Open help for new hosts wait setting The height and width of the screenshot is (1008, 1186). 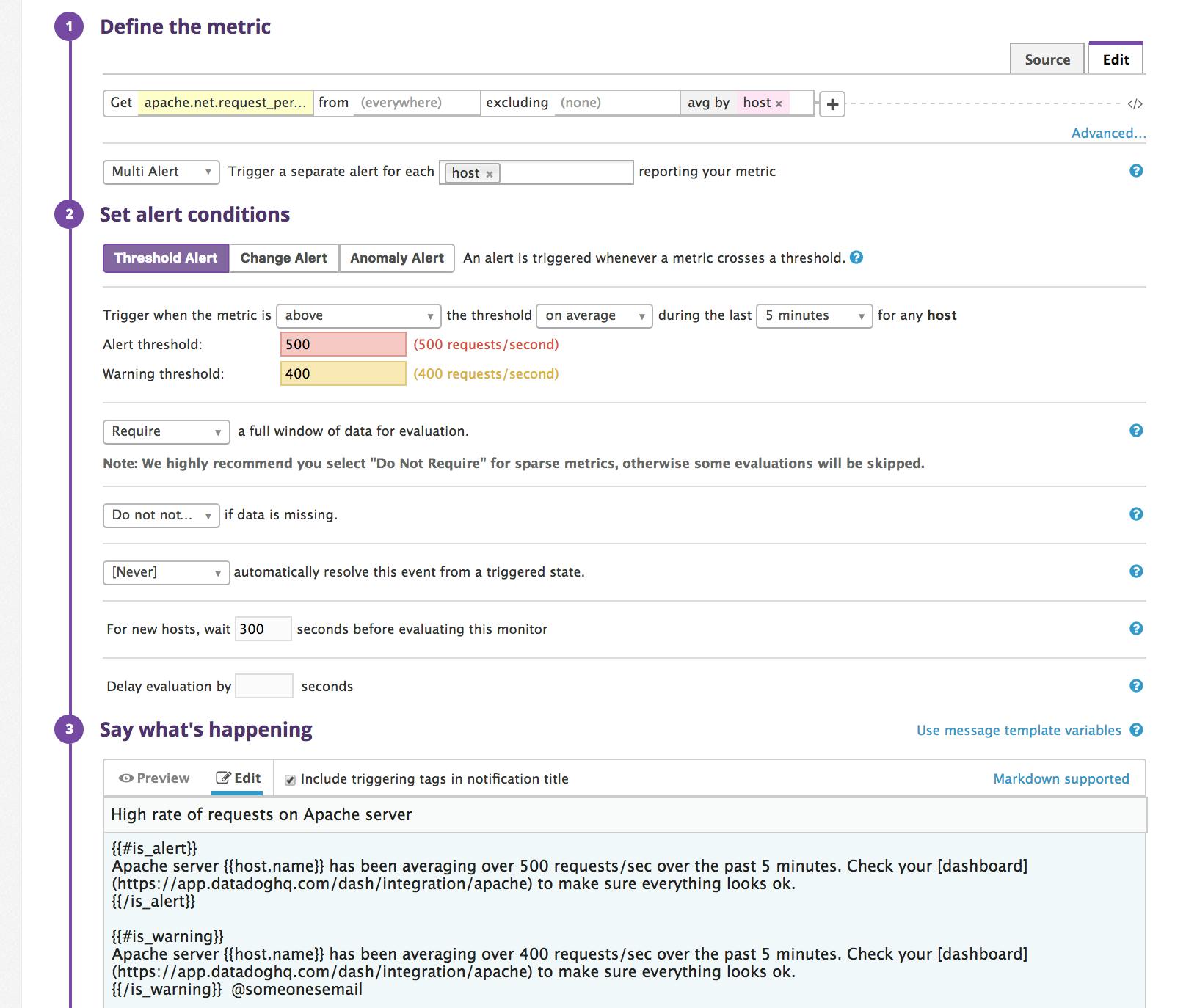[1135, 628]
